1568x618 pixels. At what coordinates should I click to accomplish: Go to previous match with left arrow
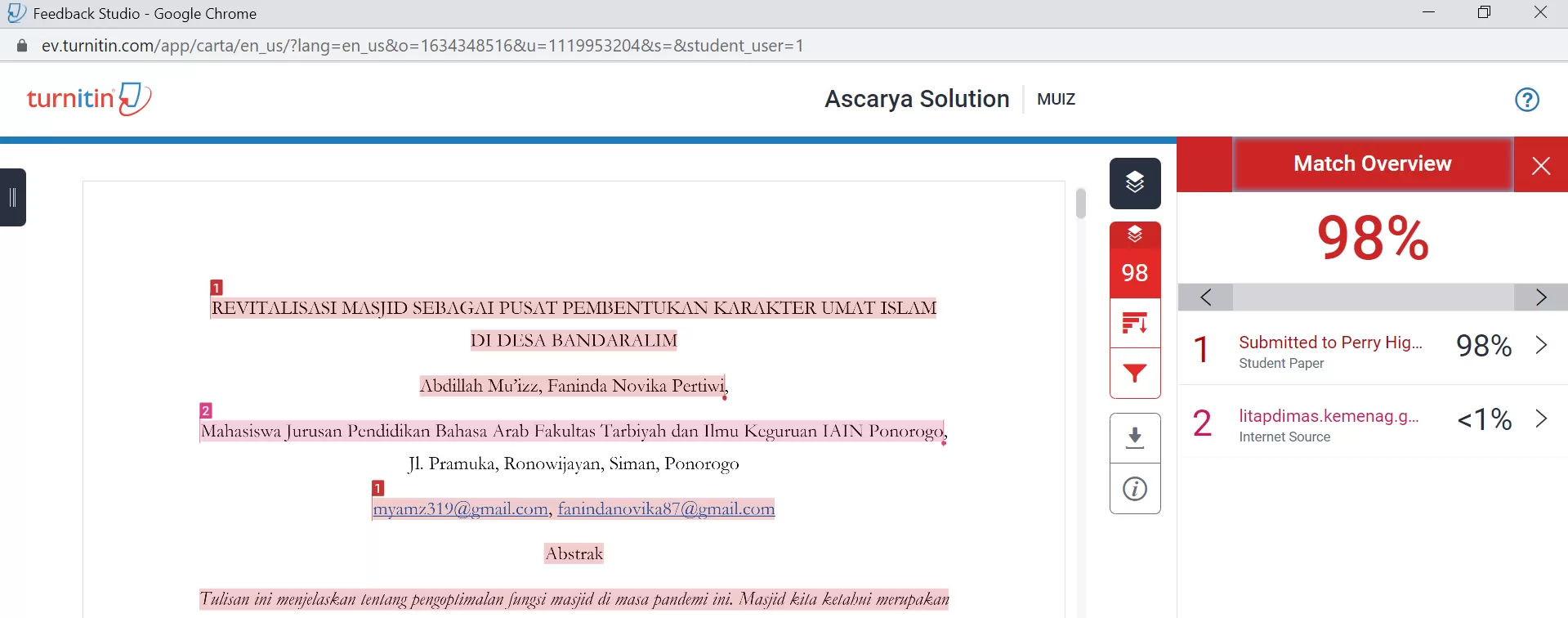[1205, 297]
